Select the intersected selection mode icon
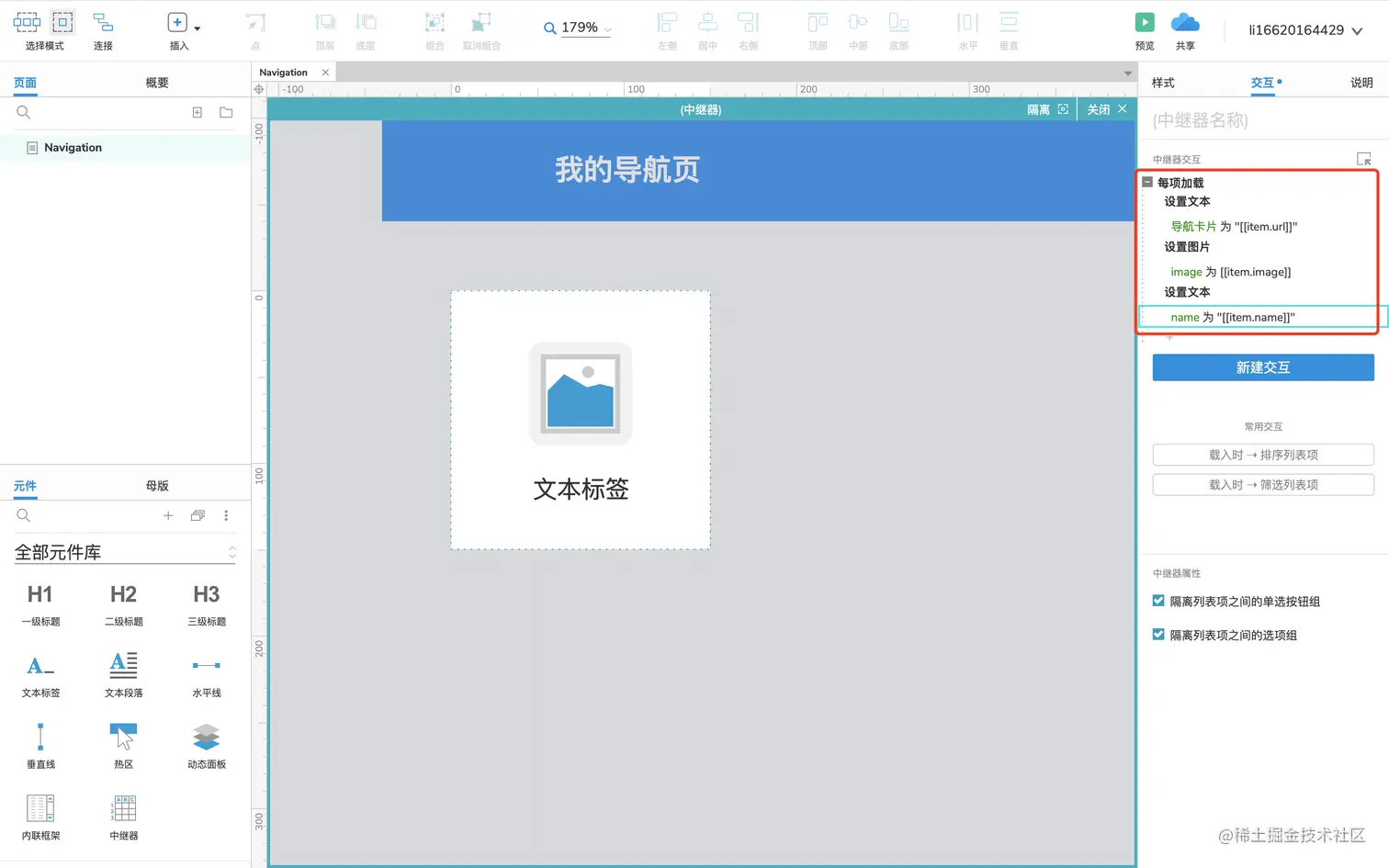 (27, 22)
